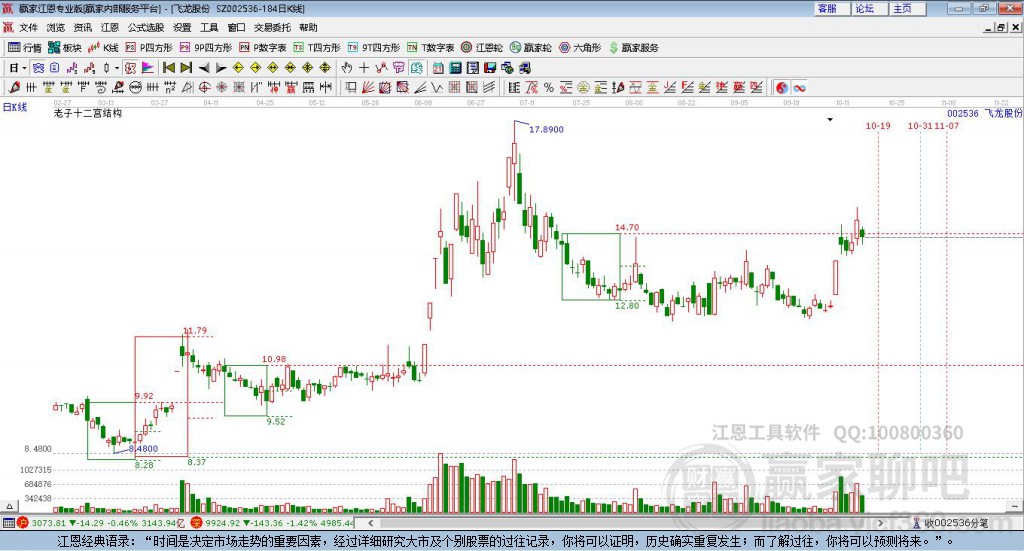Viewport: 1024px width, 551px height.
Task: Open the T四方形 tool
Action: [x=317, y=48]
